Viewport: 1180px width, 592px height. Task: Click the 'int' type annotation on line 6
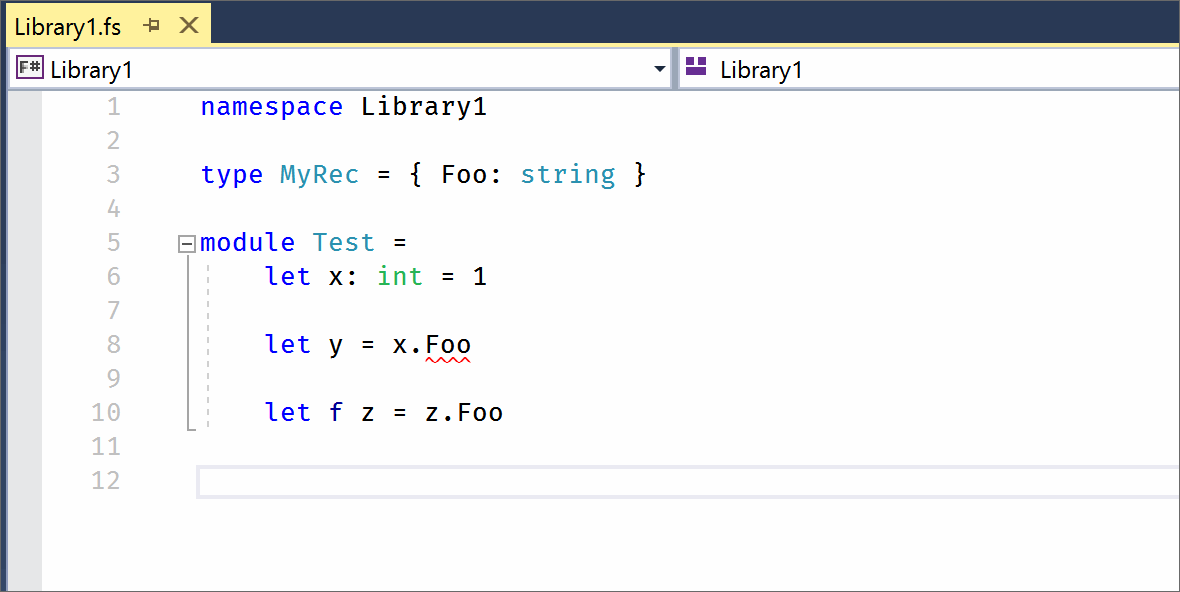[x=400, y=276]
